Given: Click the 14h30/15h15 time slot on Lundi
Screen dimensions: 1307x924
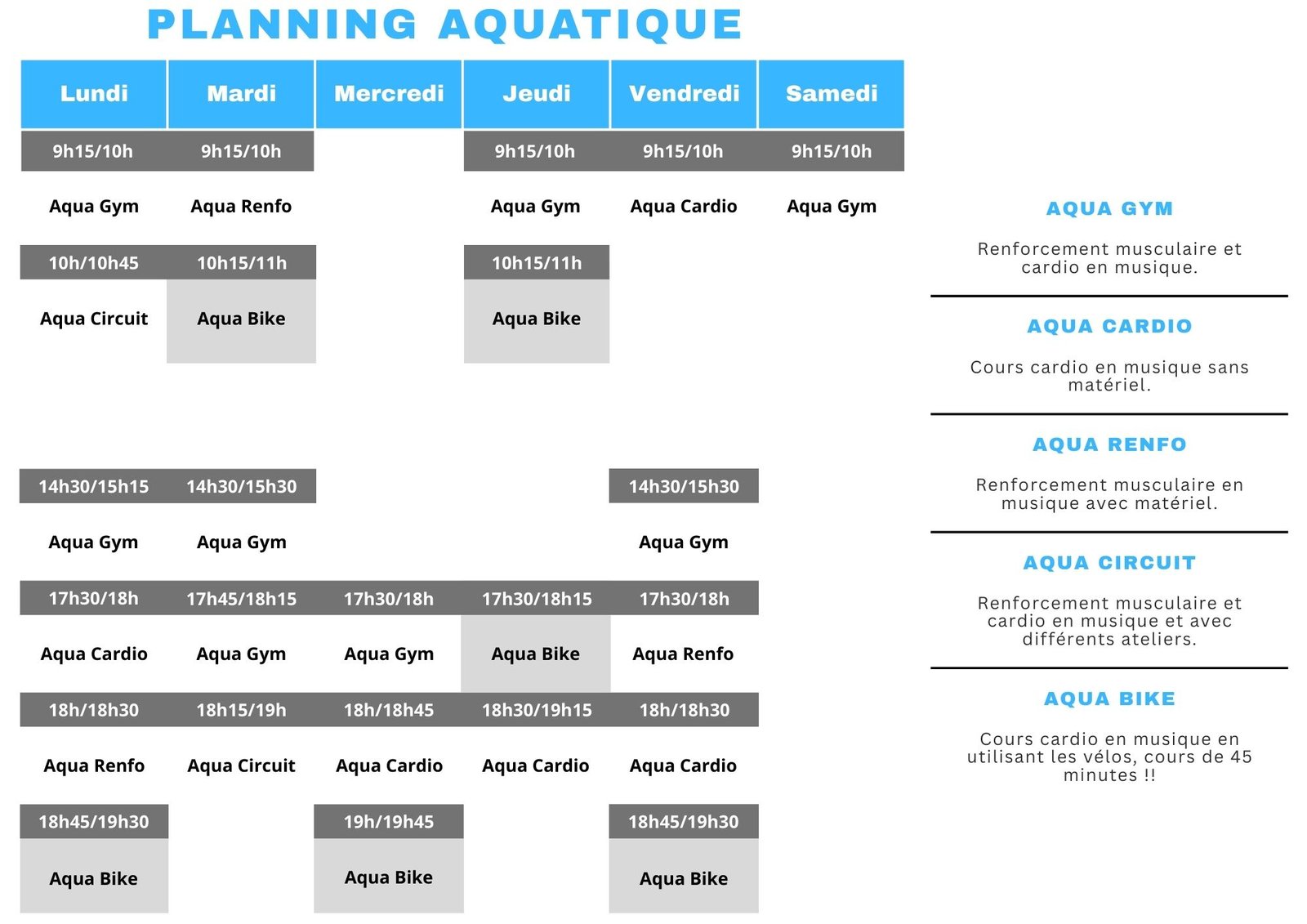Looking at the screenshot, I should pyautogui.click(x=94, y=487).
